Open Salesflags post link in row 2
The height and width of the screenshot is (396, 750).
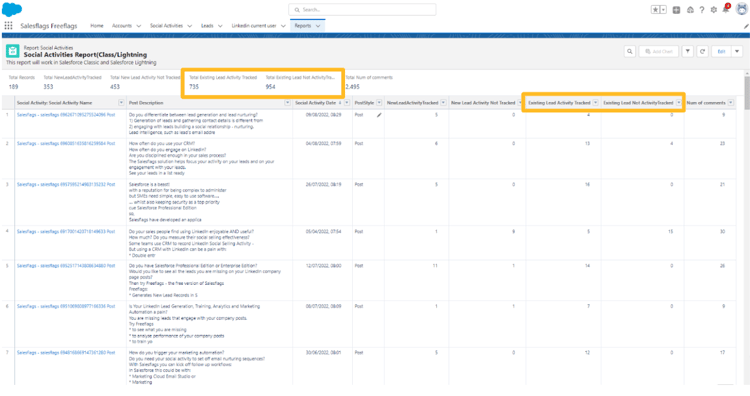[66, 143]
